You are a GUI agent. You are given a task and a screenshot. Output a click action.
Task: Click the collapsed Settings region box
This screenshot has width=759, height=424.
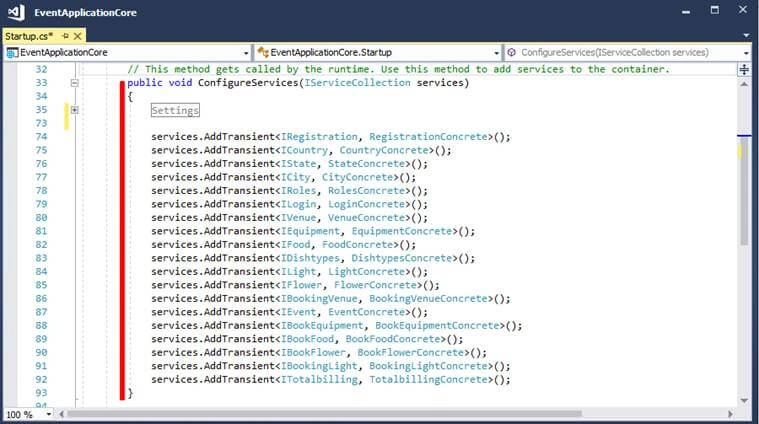click(x=175, y=110)
